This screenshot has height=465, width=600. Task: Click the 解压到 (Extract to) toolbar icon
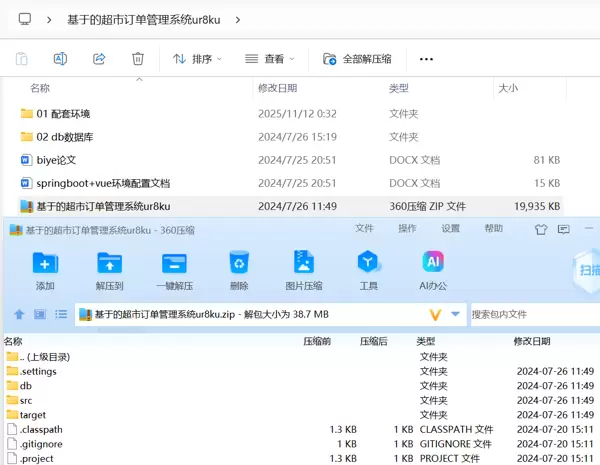click(109, 264)
